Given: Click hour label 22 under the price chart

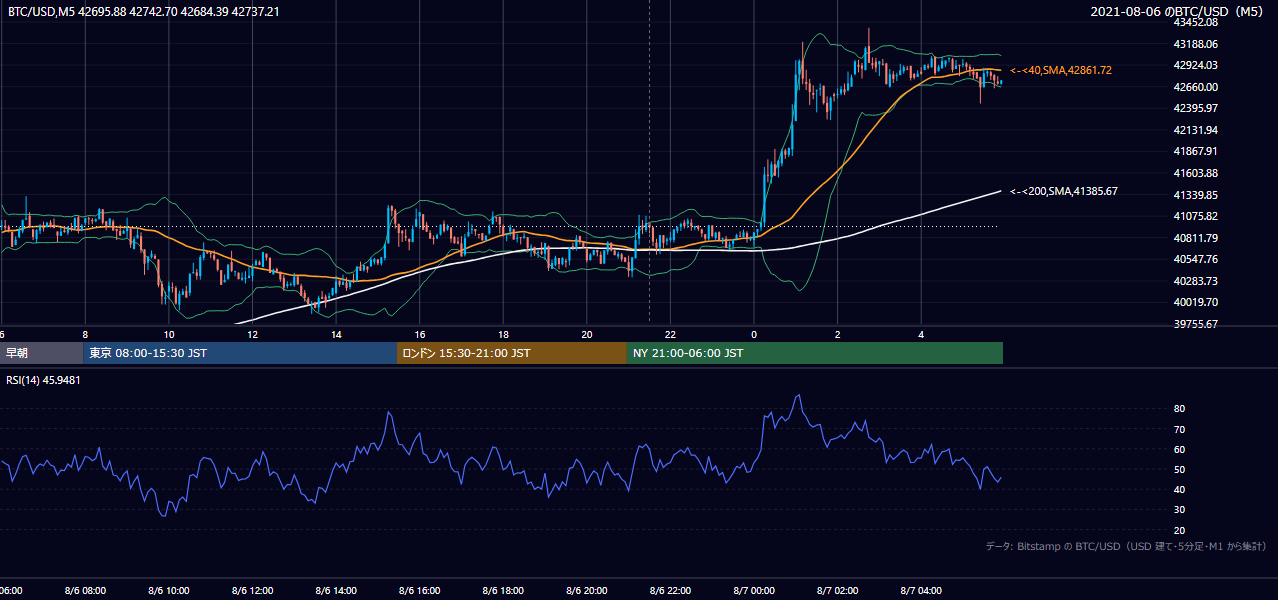Looking at the screenshot, I should (670, 334).
